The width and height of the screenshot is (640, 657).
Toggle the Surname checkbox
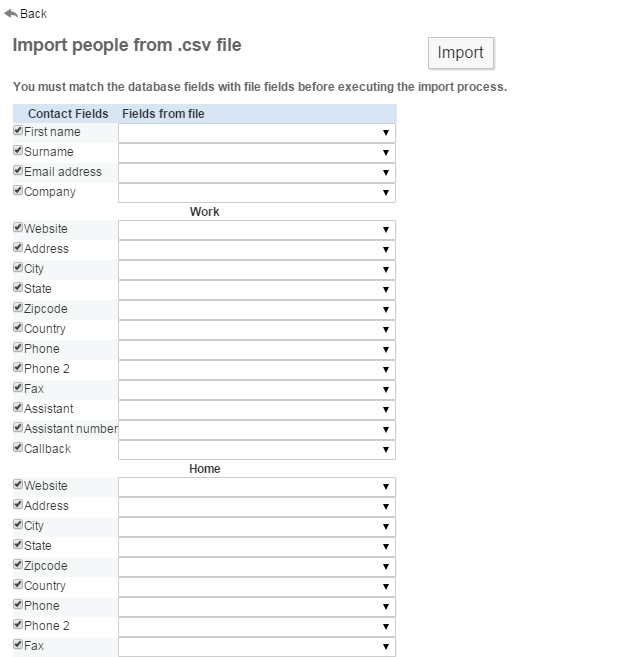coord(18,151)
